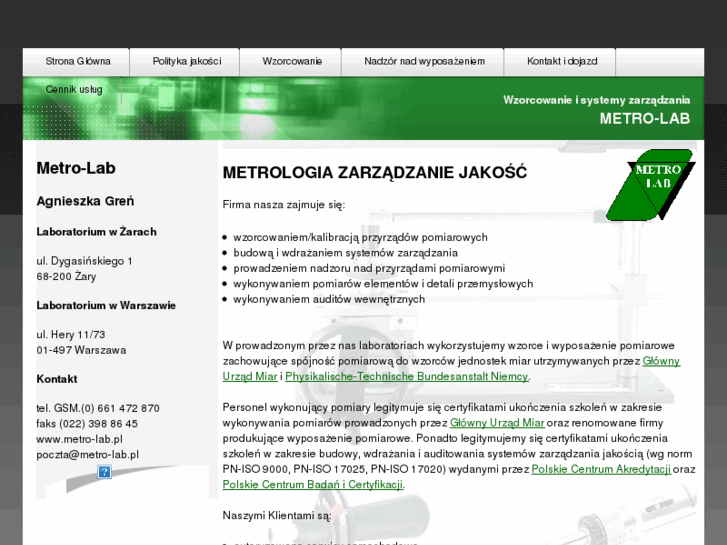Viewport: 727px width, 545px height.
Task: Click the Kontakt sidebar heading
Action: click(57, 379)
